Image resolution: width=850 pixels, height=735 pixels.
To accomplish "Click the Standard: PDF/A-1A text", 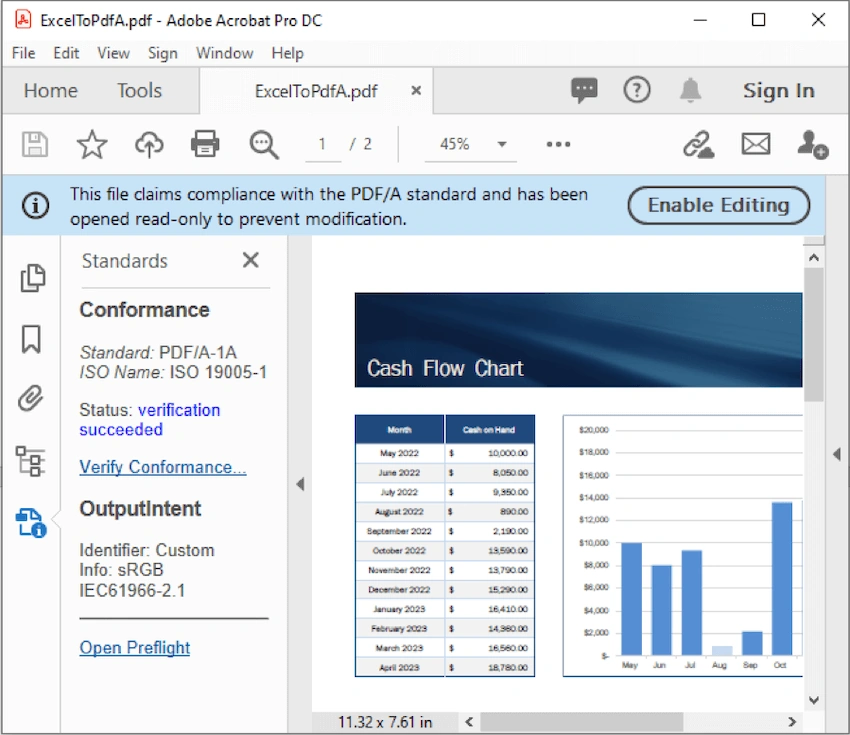I will (158, 352).
